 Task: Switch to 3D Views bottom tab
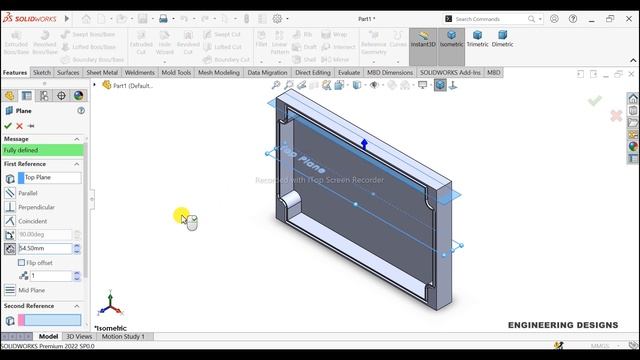click(x=79, y=336)
